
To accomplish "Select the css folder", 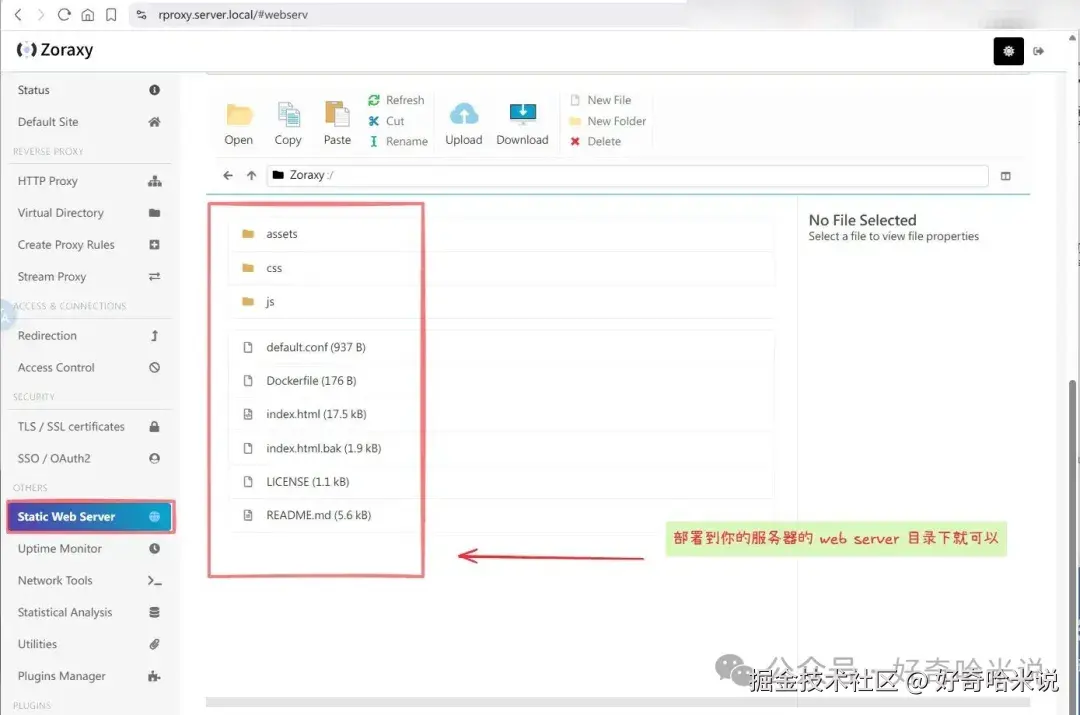I will coord(501,268).
